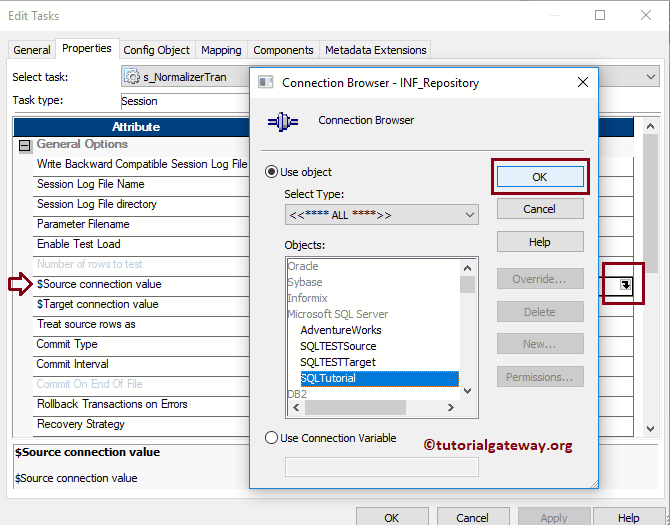The width and height of the screenshot is (670, 525).
Task: Click OK in Edit Tasks window
Action: tap(392, 517)
